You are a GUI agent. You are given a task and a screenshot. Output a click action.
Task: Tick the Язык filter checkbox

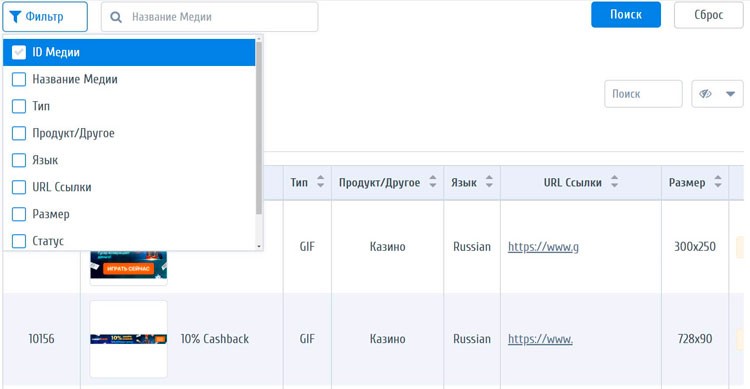coord(19,160)
